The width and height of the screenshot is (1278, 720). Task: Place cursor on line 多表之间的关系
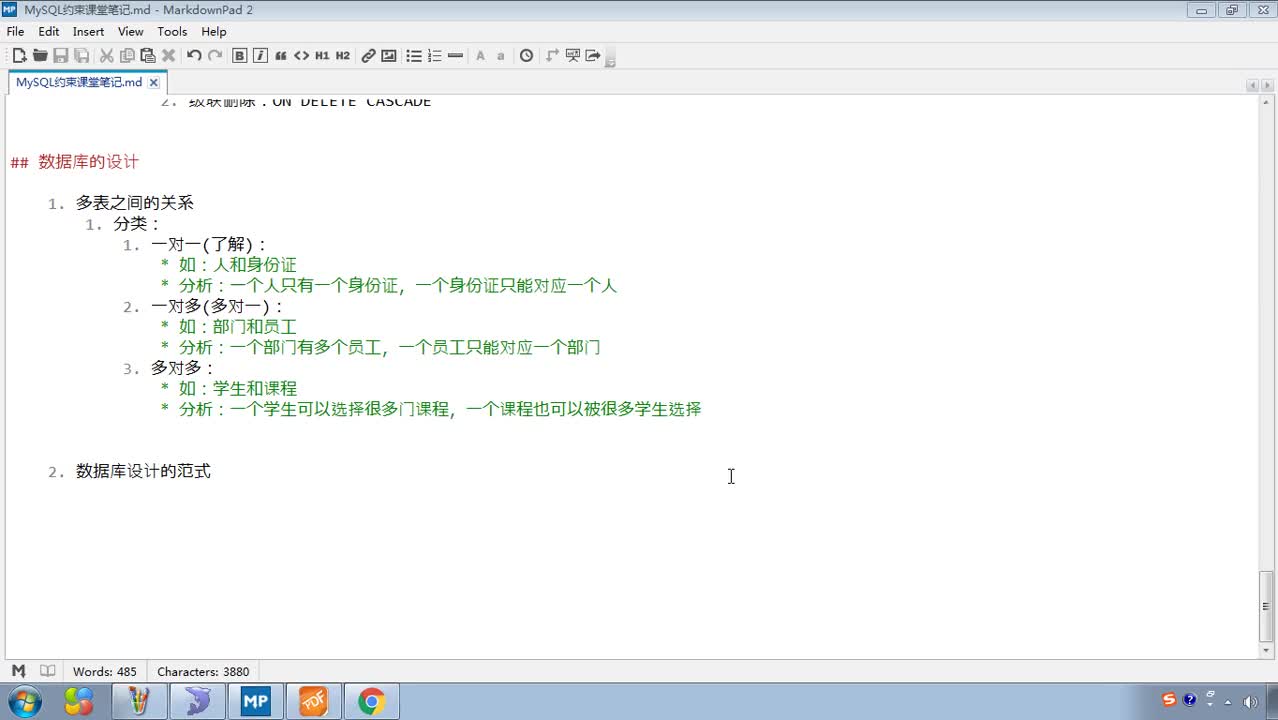[135, 203]
